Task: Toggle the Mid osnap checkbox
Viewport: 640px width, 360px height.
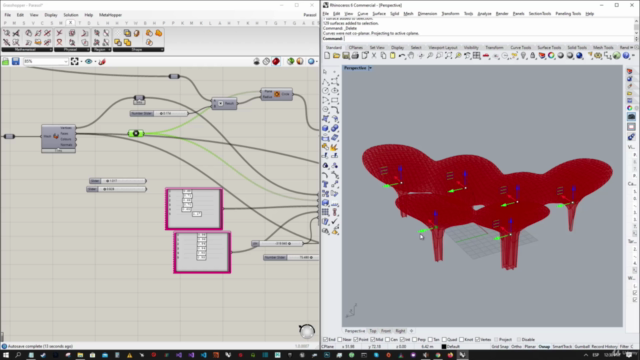Action: [373, 340]
